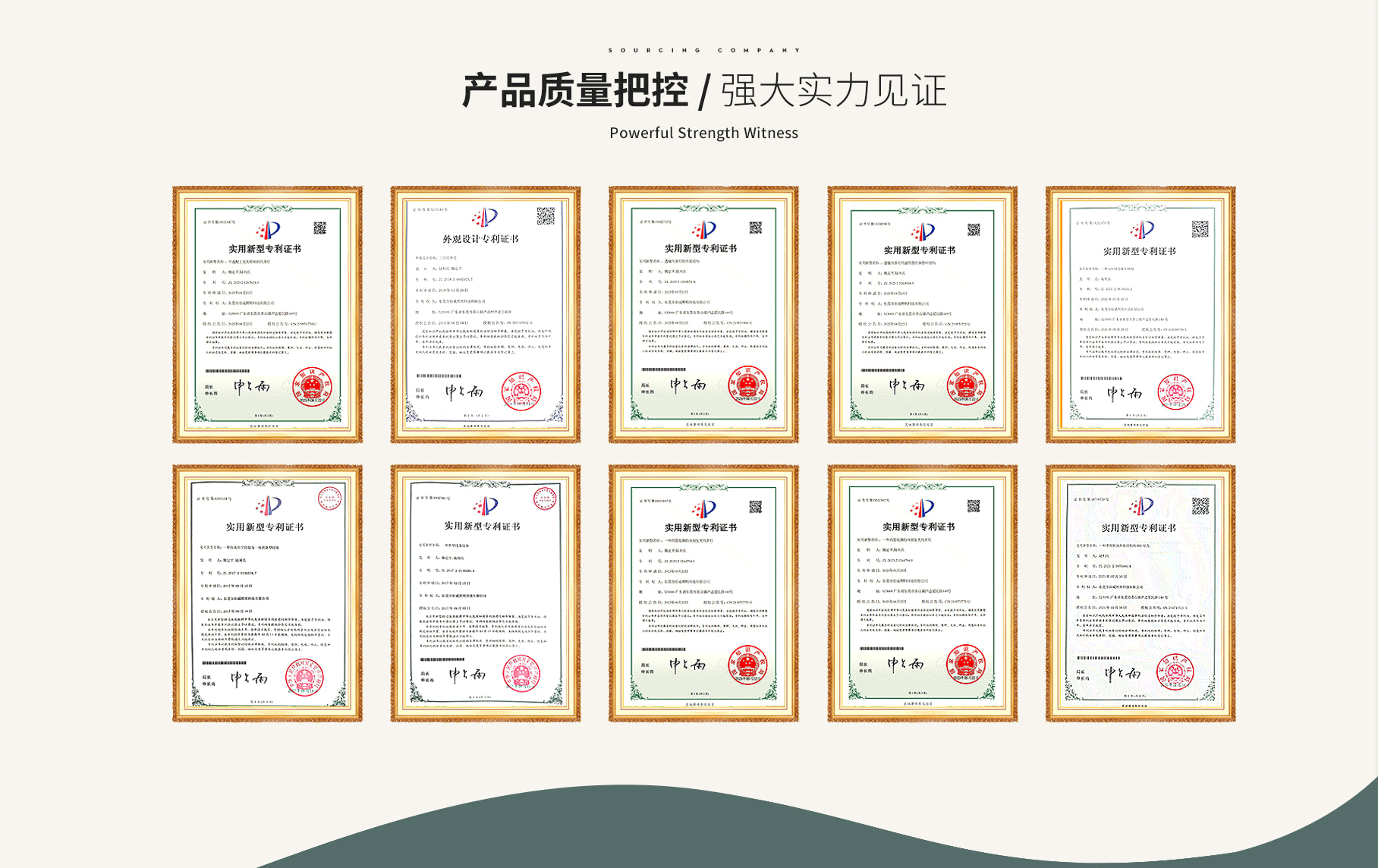
Task: Click the red national emblem seal on bottom-row middle certificate
Action: tap(747, 665)
